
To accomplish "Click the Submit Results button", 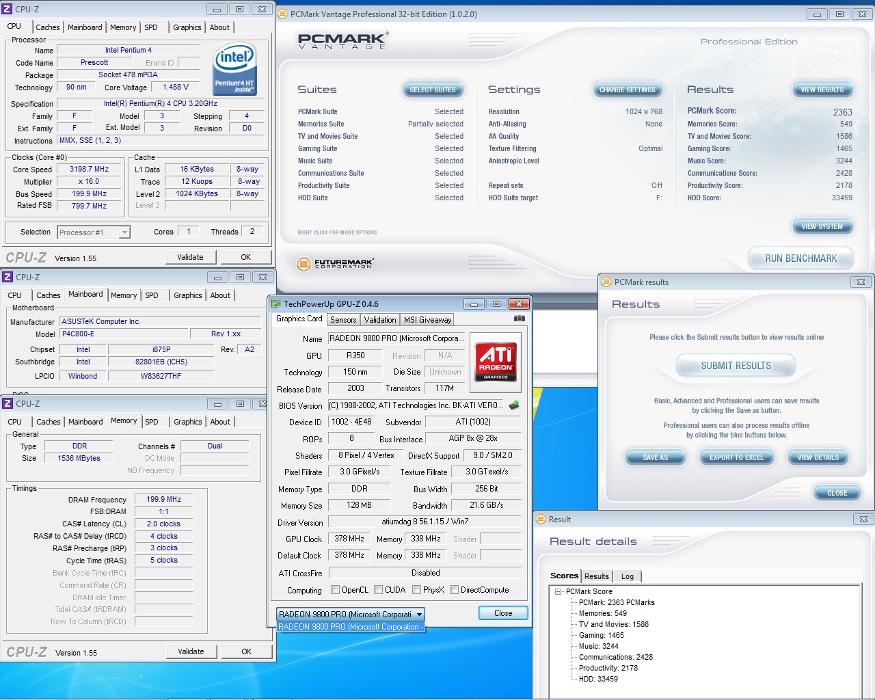I will point(736,365).
